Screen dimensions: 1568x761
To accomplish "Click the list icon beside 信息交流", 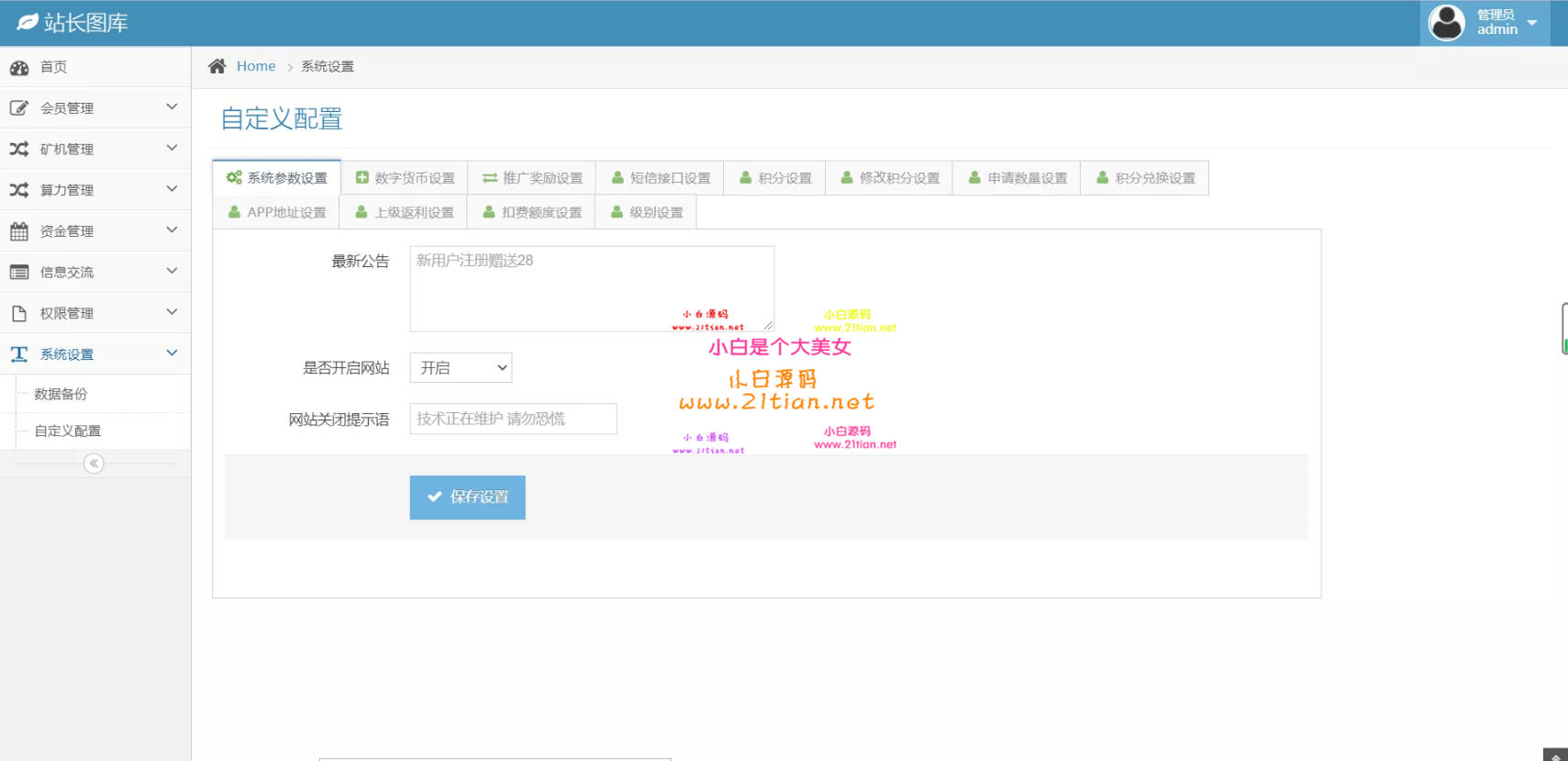I will [19, 273].
